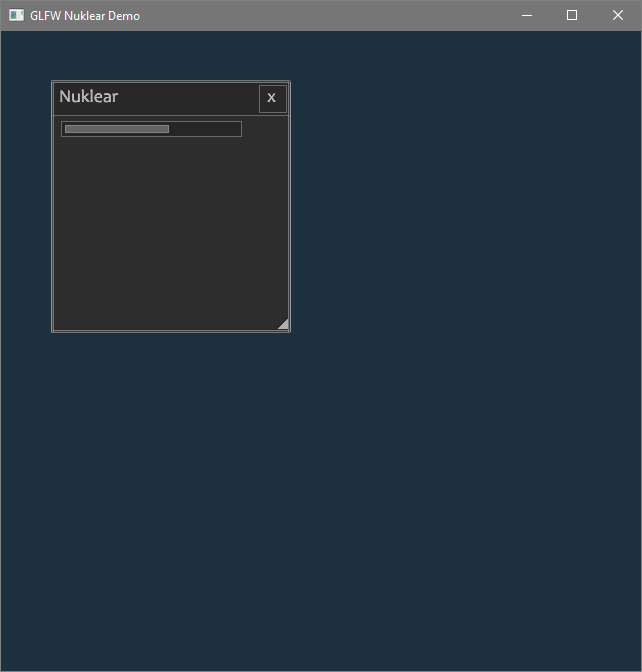Click the resize grip triangle of Nuklear panel
The width and height of the screenshot is (642, 672).
point(283,324)
